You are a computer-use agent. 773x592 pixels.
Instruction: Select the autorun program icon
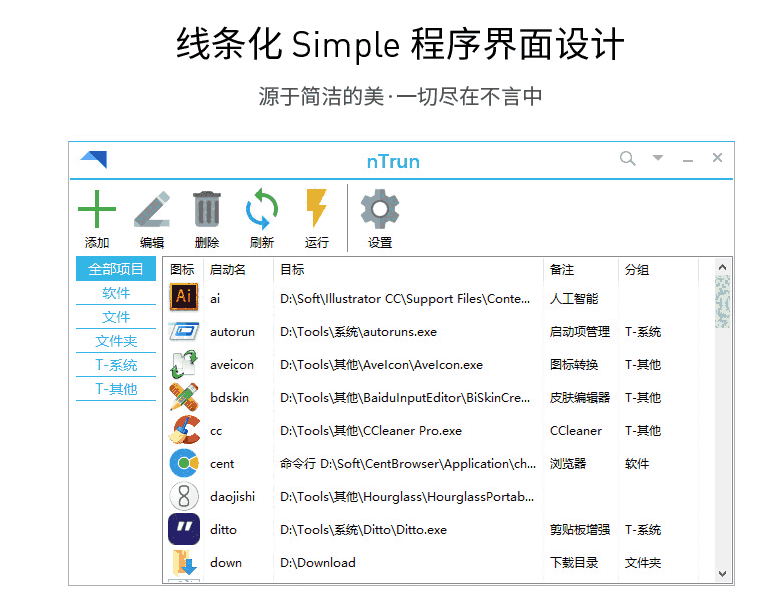[184, 331]
